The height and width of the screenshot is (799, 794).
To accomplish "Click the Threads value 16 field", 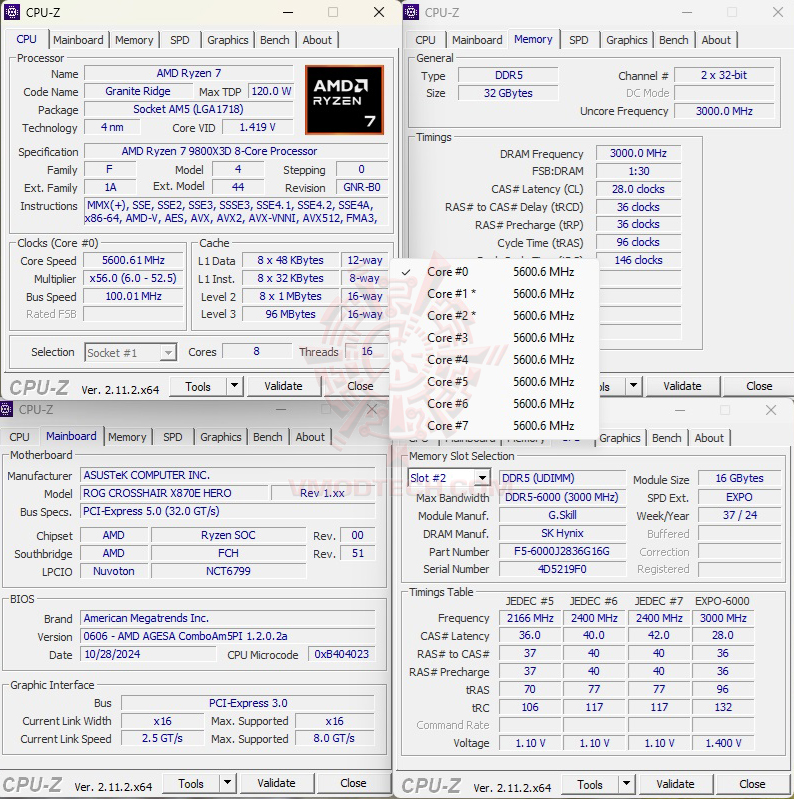I will [366, 351].
